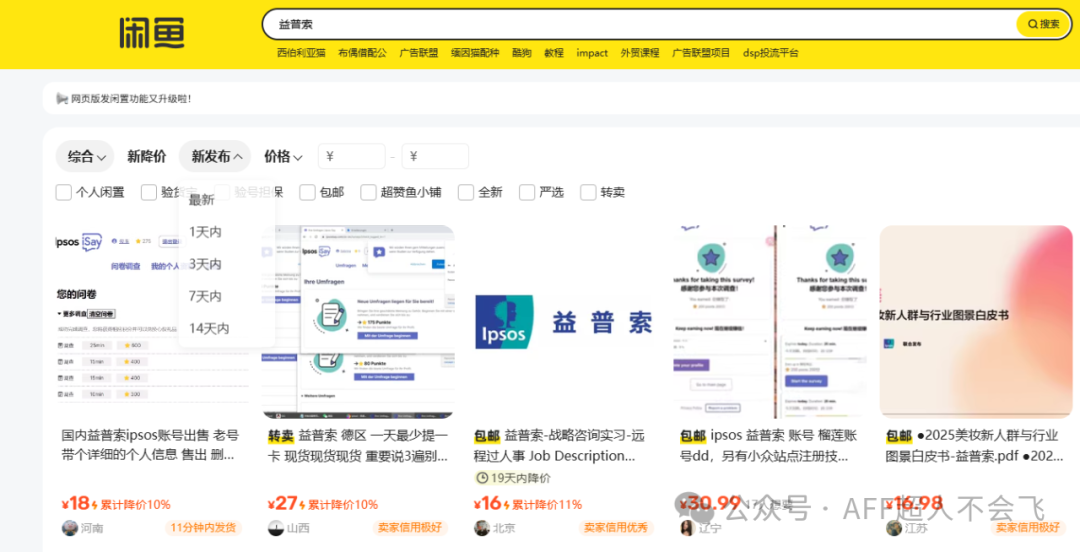Click the maximum price input field
The image size is (1080, 552).
coord(435,156)
